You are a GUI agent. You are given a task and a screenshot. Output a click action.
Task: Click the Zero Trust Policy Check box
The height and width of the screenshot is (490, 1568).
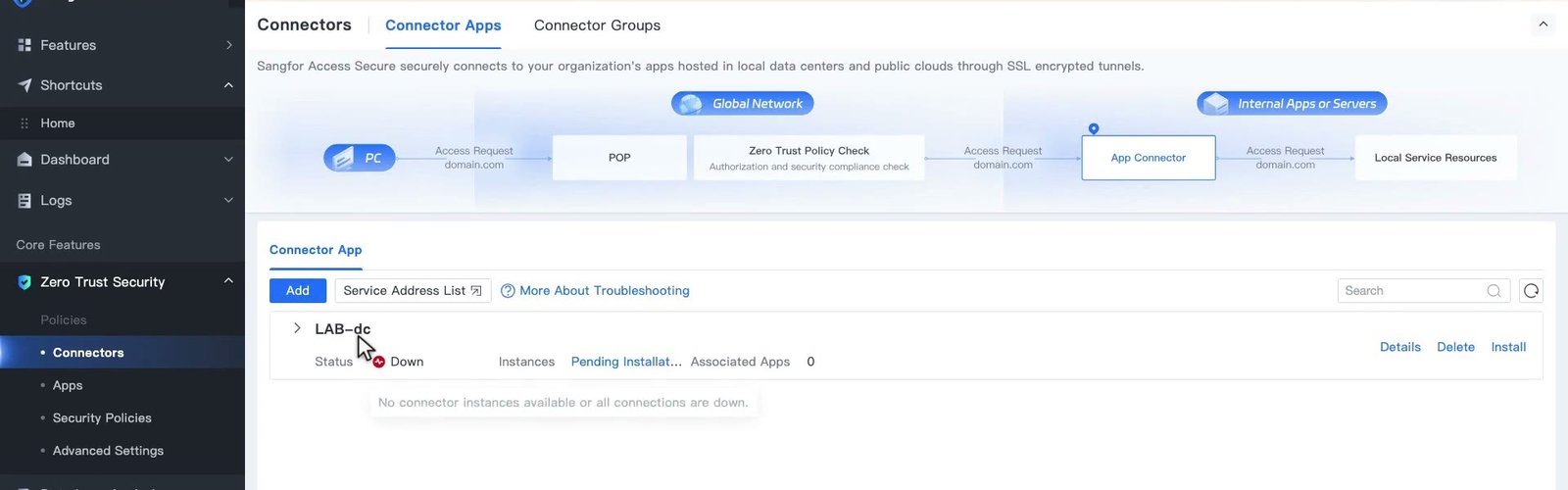pyautogui.click(x=808, y=158)
